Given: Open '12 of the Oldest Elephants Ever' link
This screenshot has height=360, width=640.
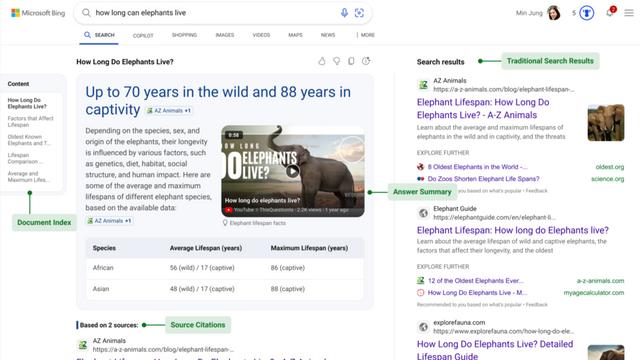Looking at the screenshot, I should pyautogui.click(x=476, y=281).
